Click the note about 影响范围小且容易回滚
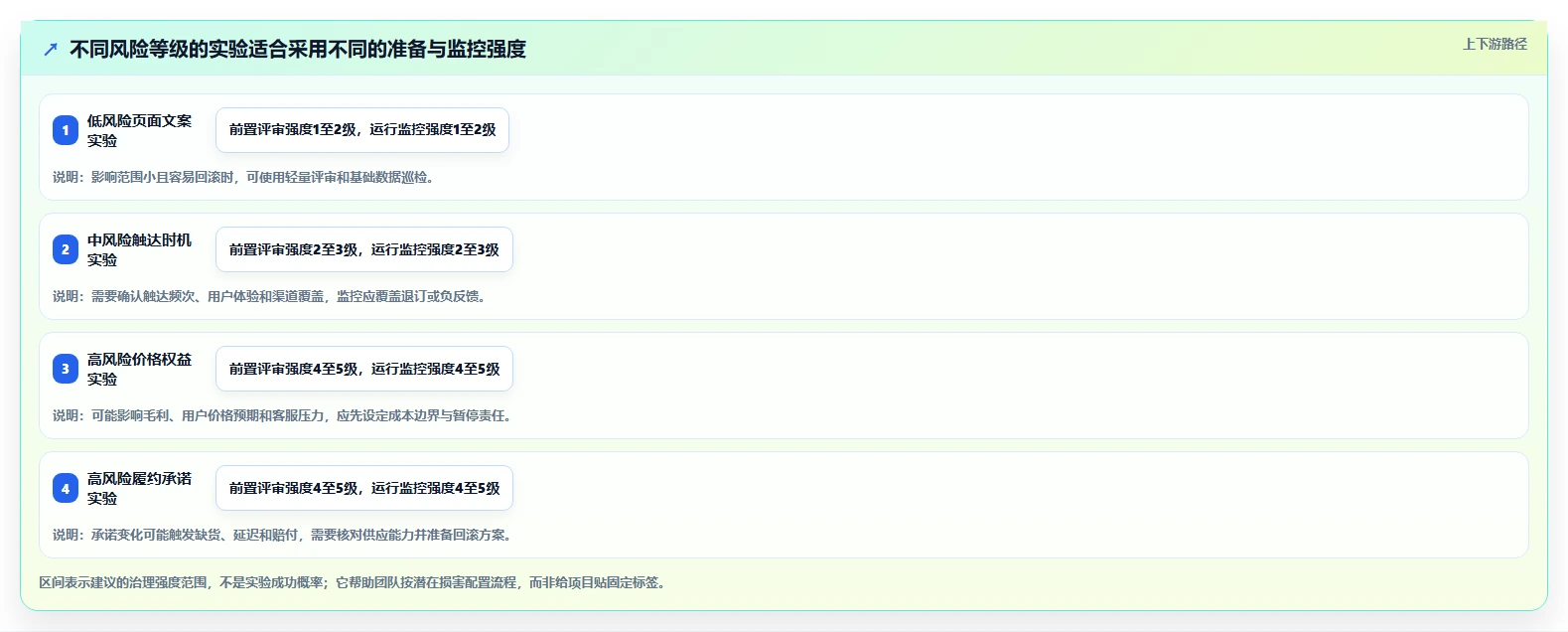This screenshot has height=632, width=1568. (x=244, y=177)
